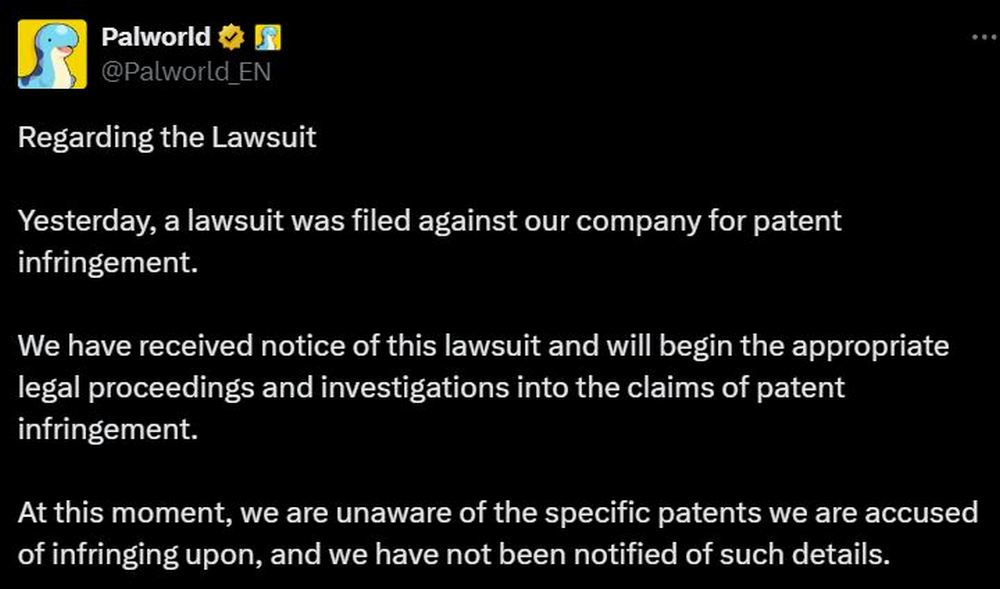Click the line starting "At this moment"
1000x589 pixels.
[x=498, y=513]
